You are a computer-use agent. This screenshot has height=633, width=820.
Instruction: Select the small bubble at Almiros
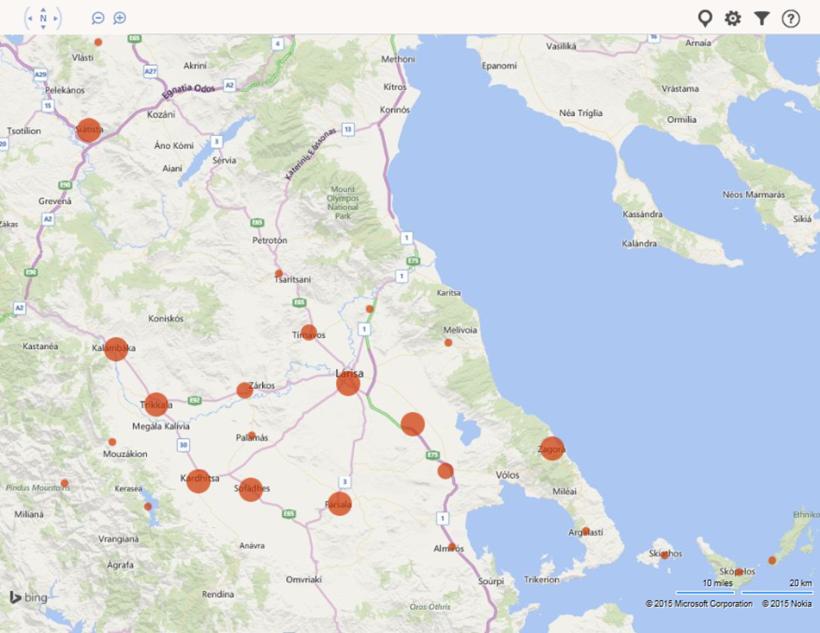(x=452, y=547)
